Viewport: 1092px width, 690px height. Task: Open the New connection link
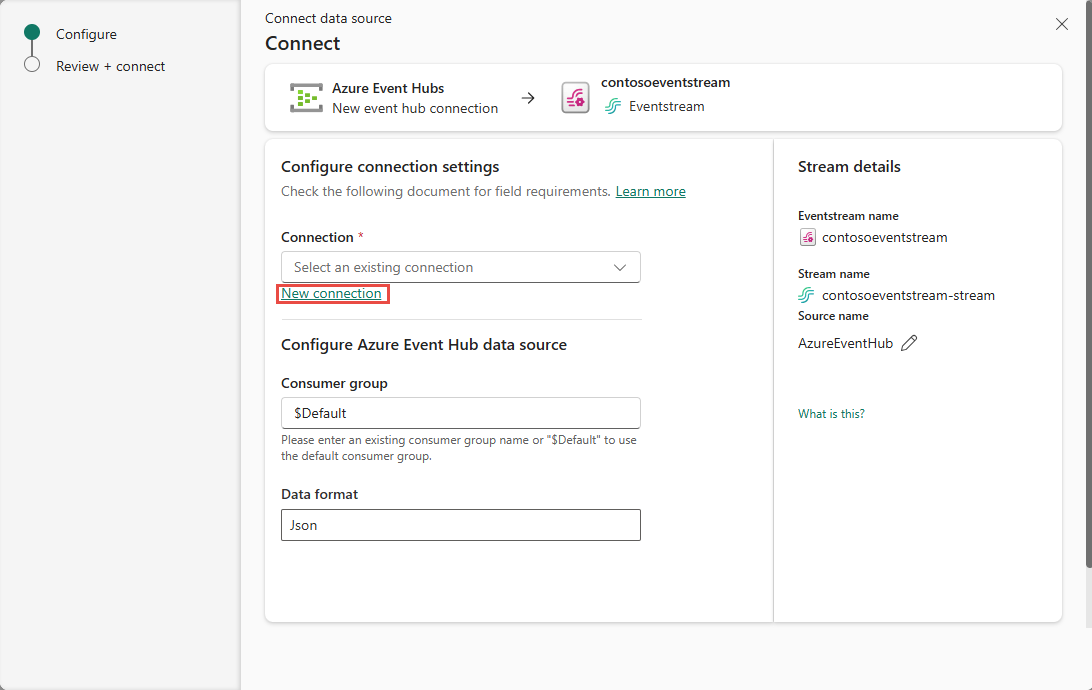point(333,293)
